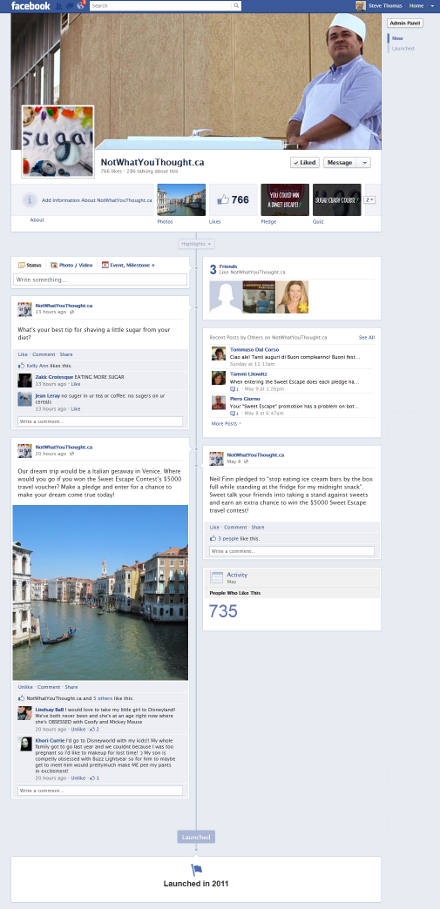Open Steve Thomas profile link
The width and height of the screenshot is (440, 909).
point(384,6)
